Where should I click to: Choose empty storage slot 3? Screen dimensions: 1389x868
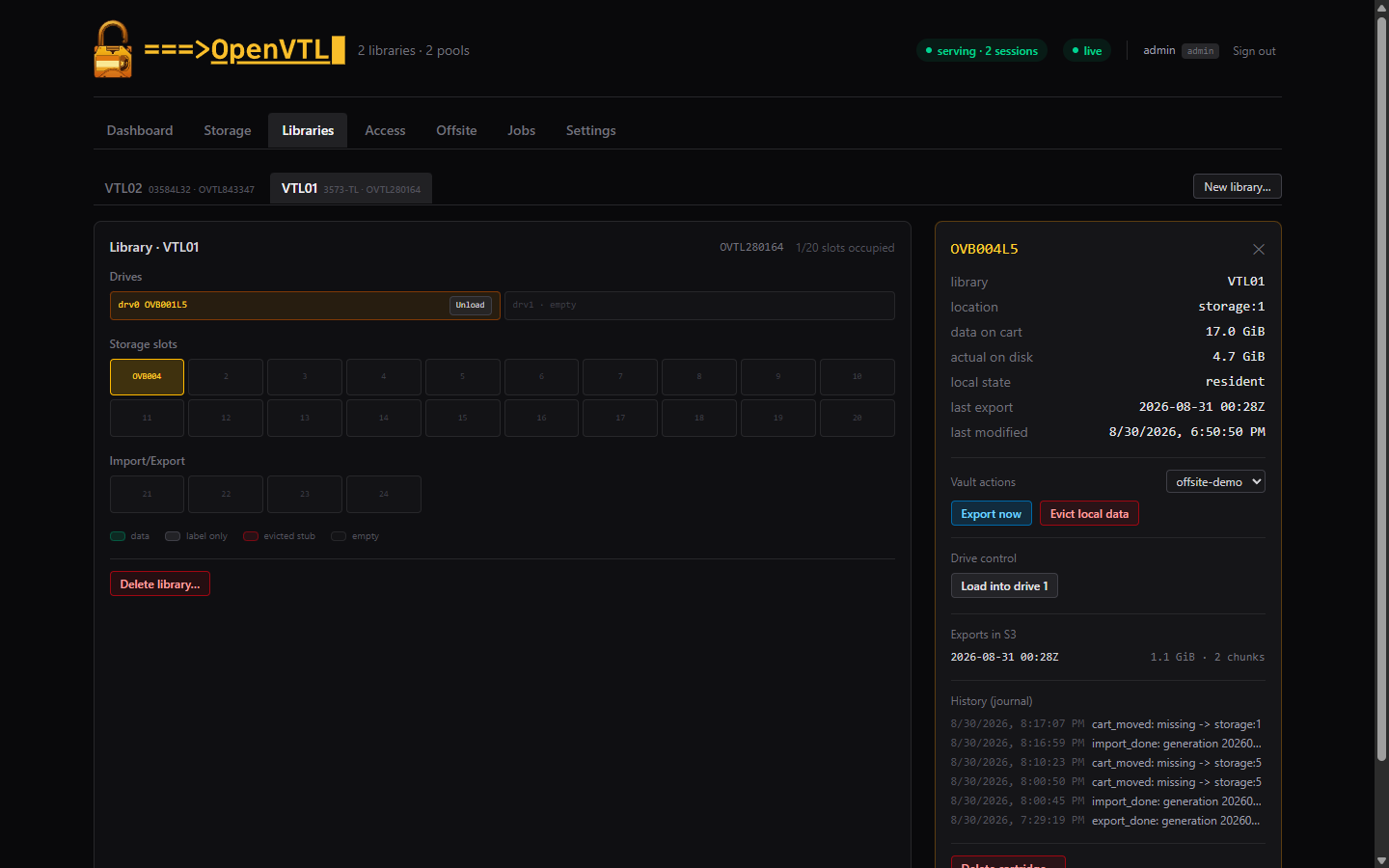(305, 377)
